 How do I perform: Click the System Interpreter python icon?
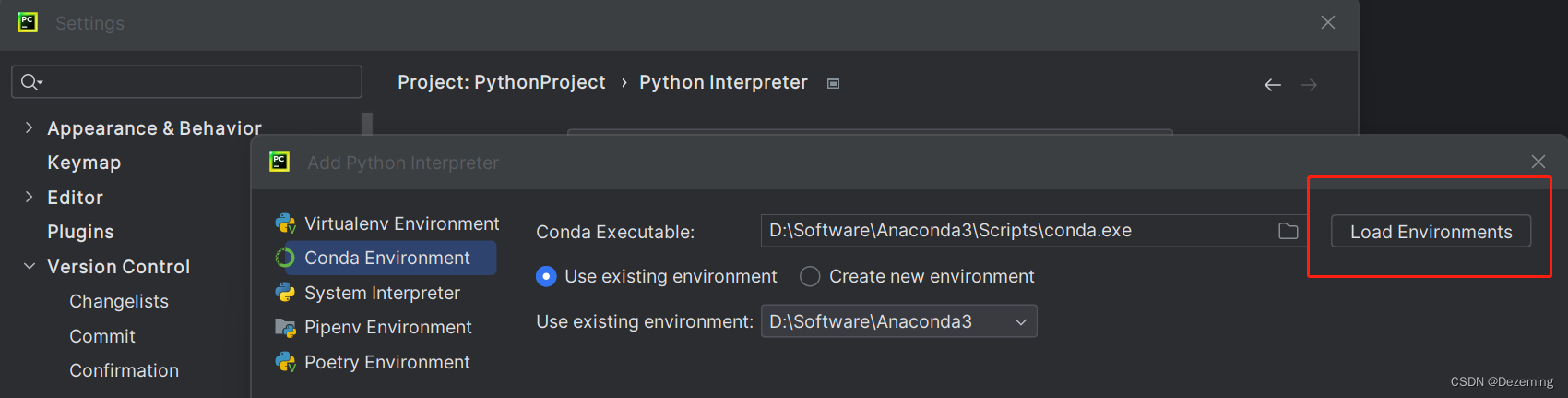coord(285,293)
